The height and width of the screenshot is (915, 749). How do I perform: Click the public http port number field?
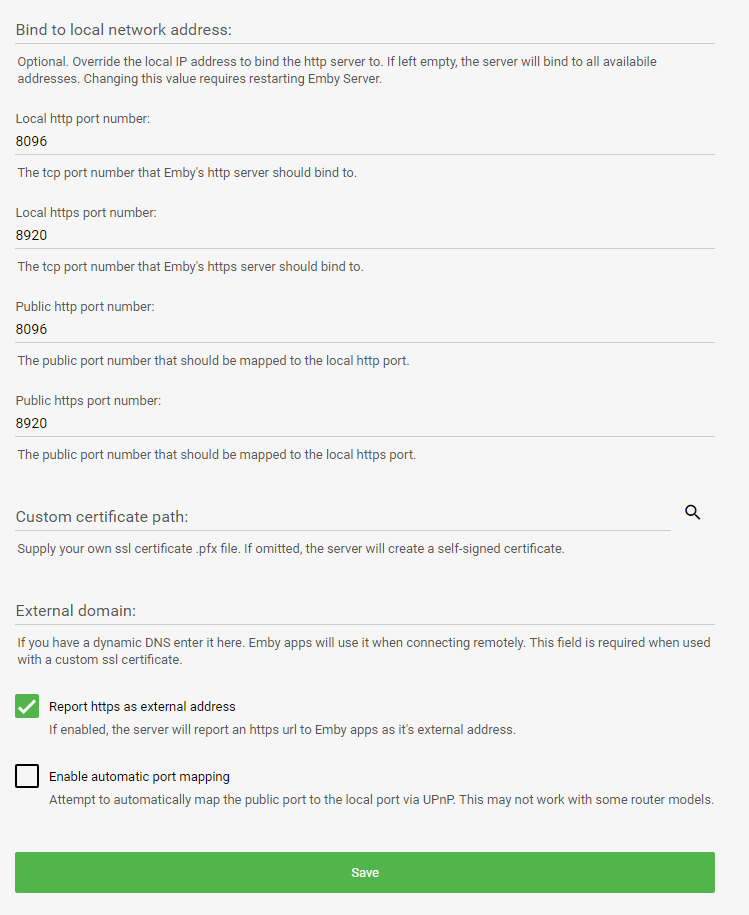(x=300, y=329)
